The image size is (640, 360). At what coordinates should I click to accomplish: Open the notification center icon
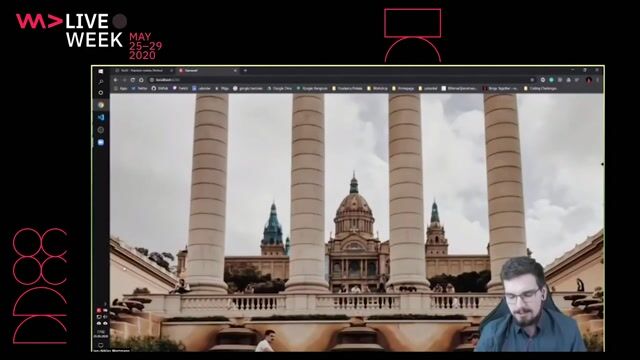(101, 345)
